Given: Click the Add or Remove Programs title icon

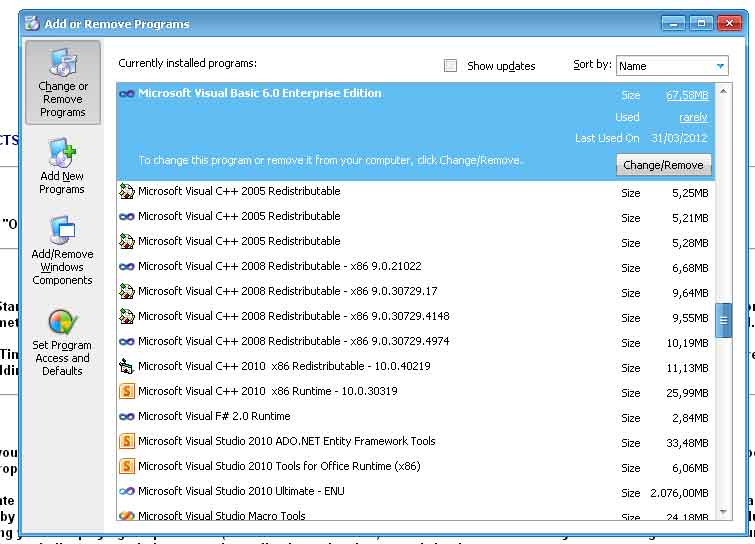Looking at the screenshot, I should pyautogui.click(x=32, y=23).
